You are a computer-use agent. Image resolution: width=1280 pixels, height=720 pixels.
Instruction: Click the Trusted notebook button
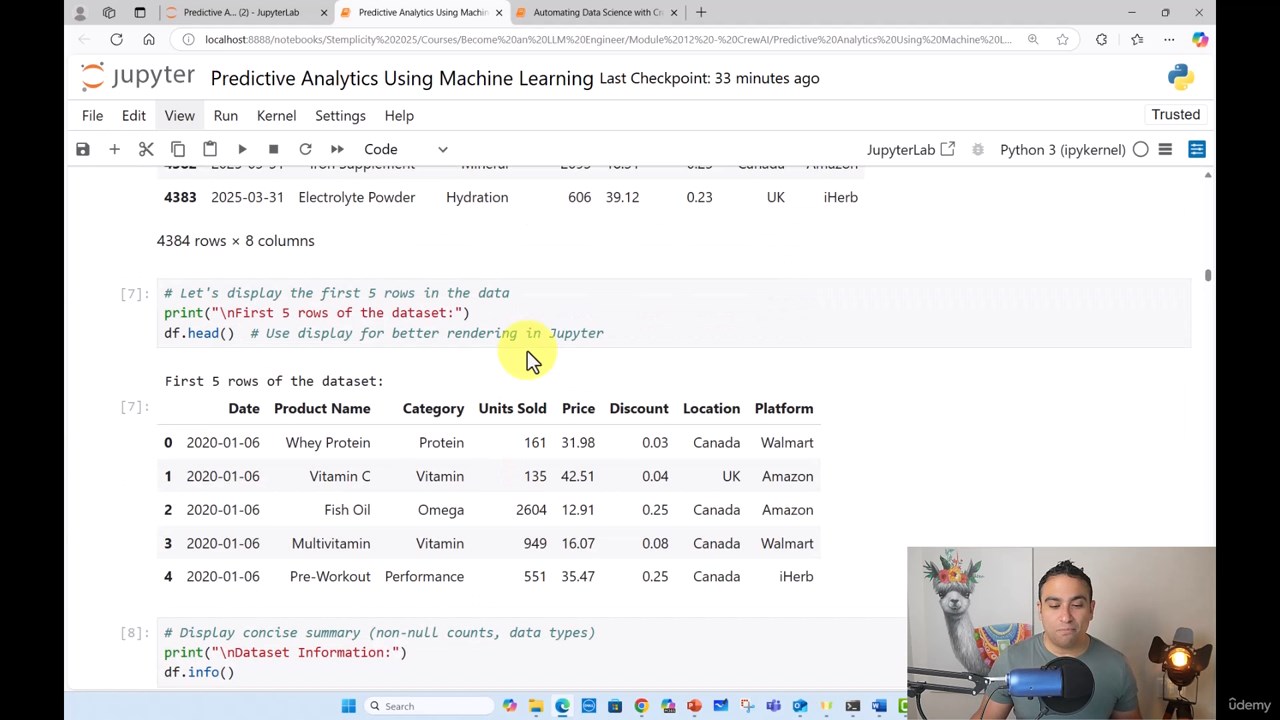(x=1176, y=114)
